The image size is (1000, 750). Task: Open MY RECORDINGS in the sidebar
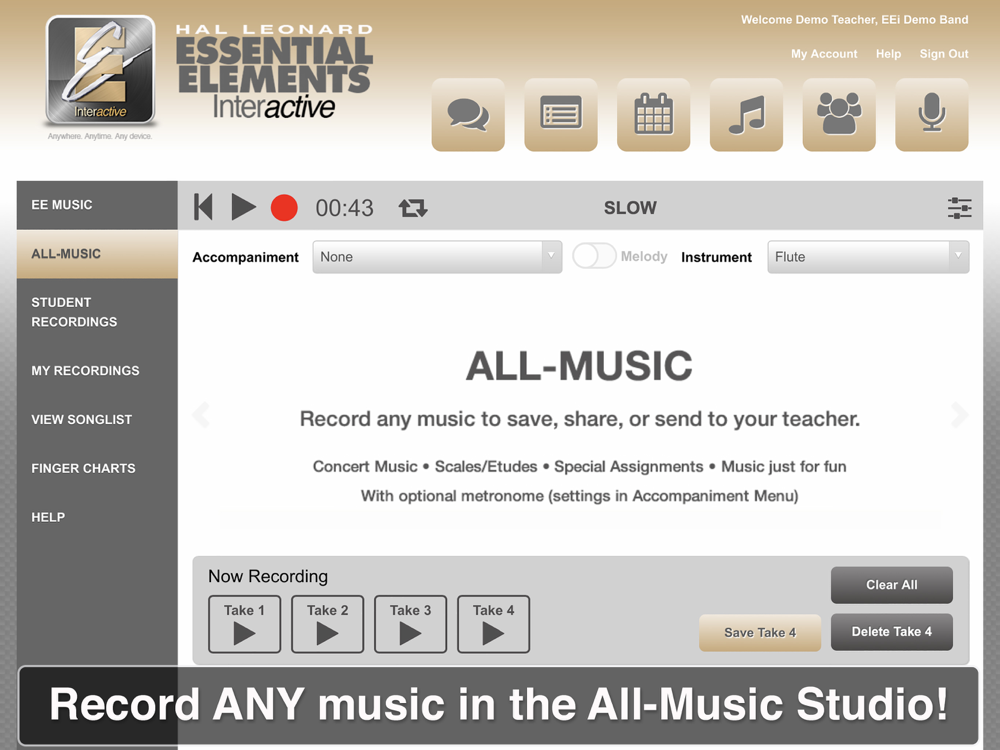[x=97, y=371]
